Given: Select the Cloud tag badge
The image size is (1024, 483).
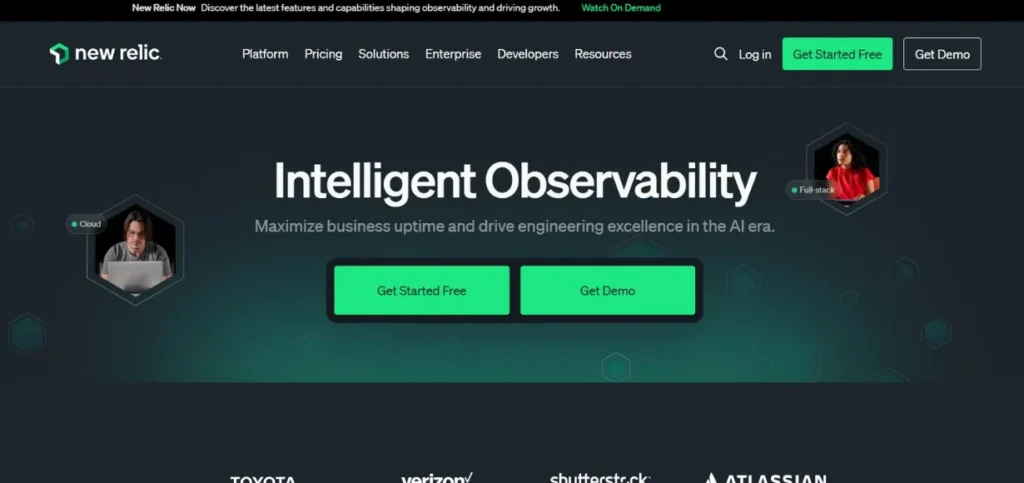Looking at the screenshot, I should [86, 224].
